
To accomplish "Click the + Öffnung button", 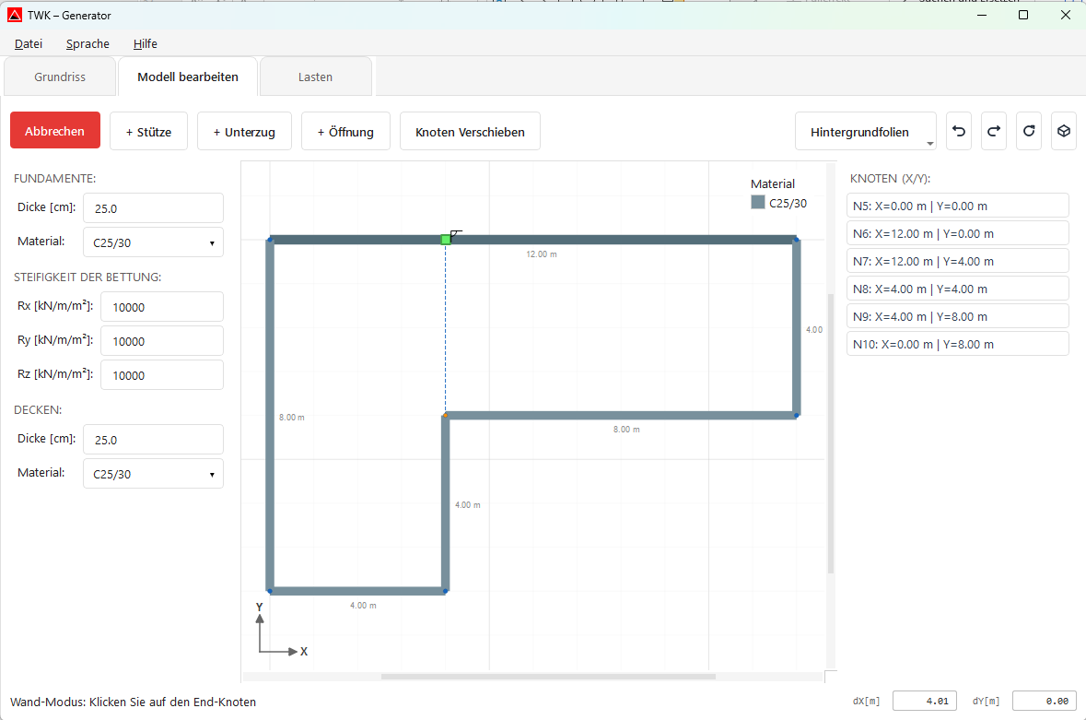I will [345, 131].
